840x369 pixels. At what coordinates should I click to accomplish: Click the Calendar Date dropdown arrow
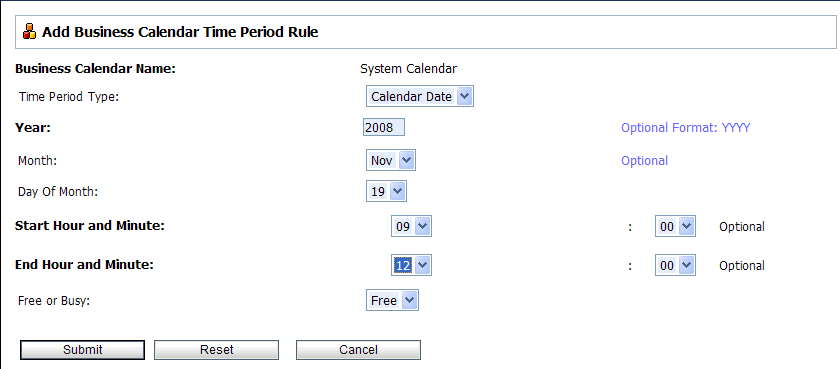[x=464, y=97]
